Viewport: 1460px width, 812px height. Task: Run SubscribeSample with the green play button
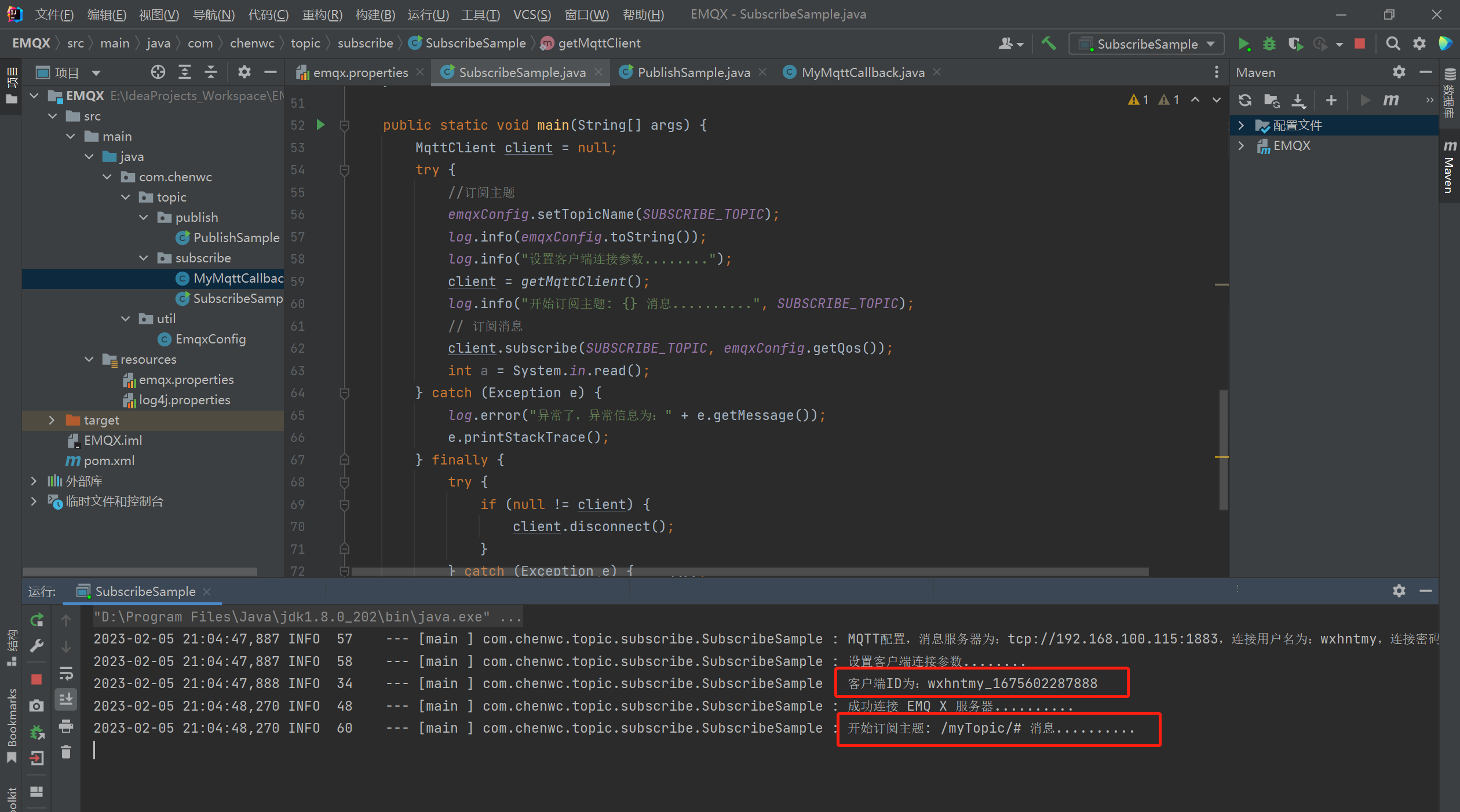click(x=1243, y=44)
